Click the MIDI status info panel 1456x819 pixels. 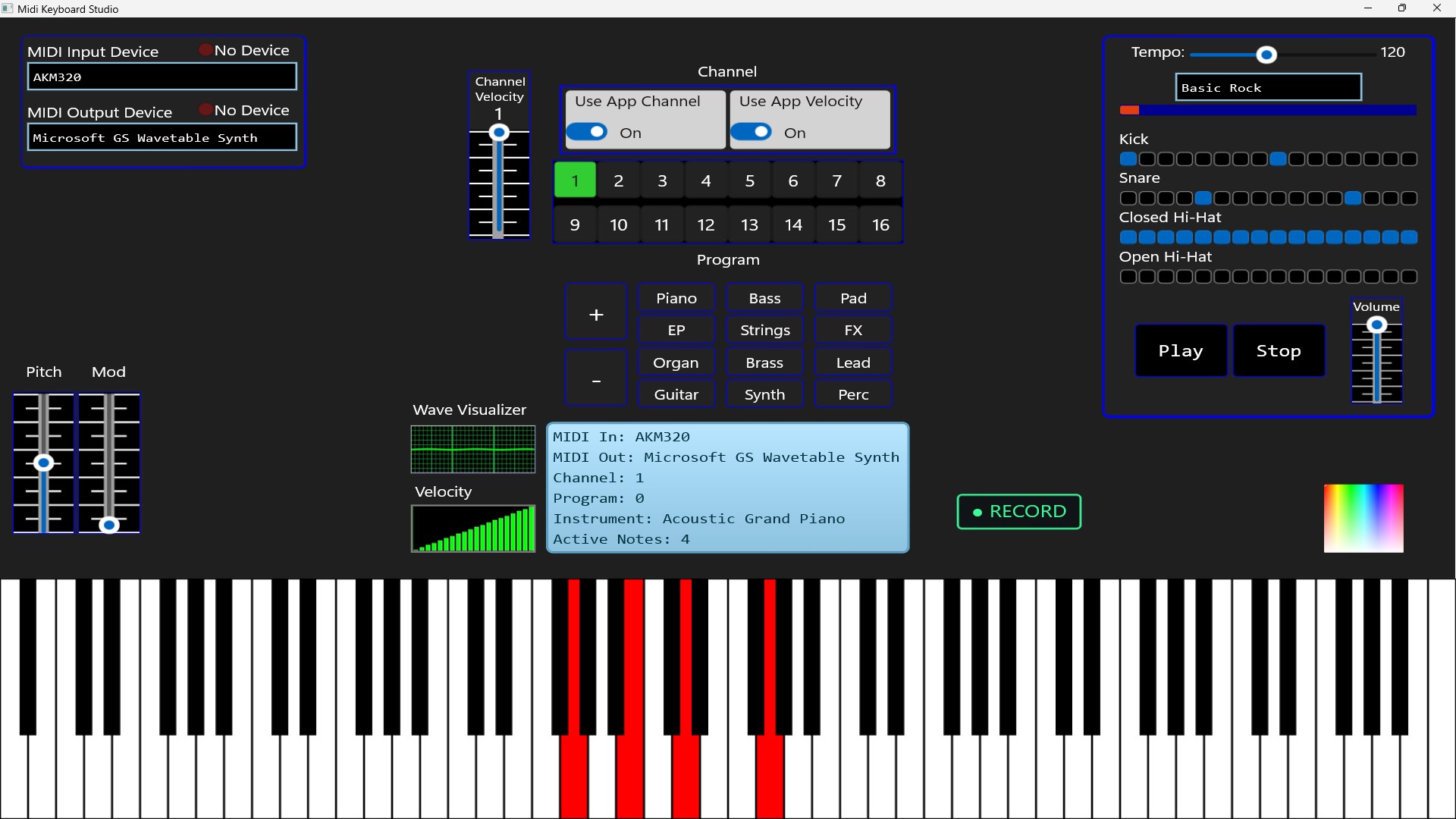pyautogui.click(x=728, y=488)
